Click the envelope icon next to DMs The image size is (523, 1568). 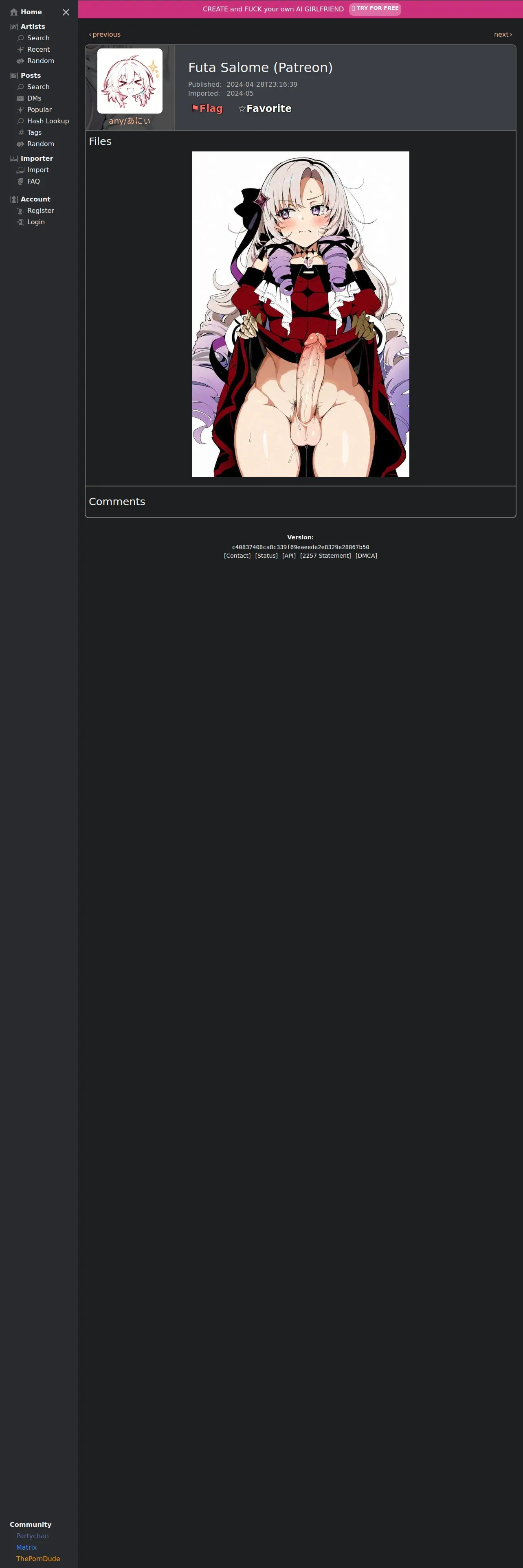21,99
